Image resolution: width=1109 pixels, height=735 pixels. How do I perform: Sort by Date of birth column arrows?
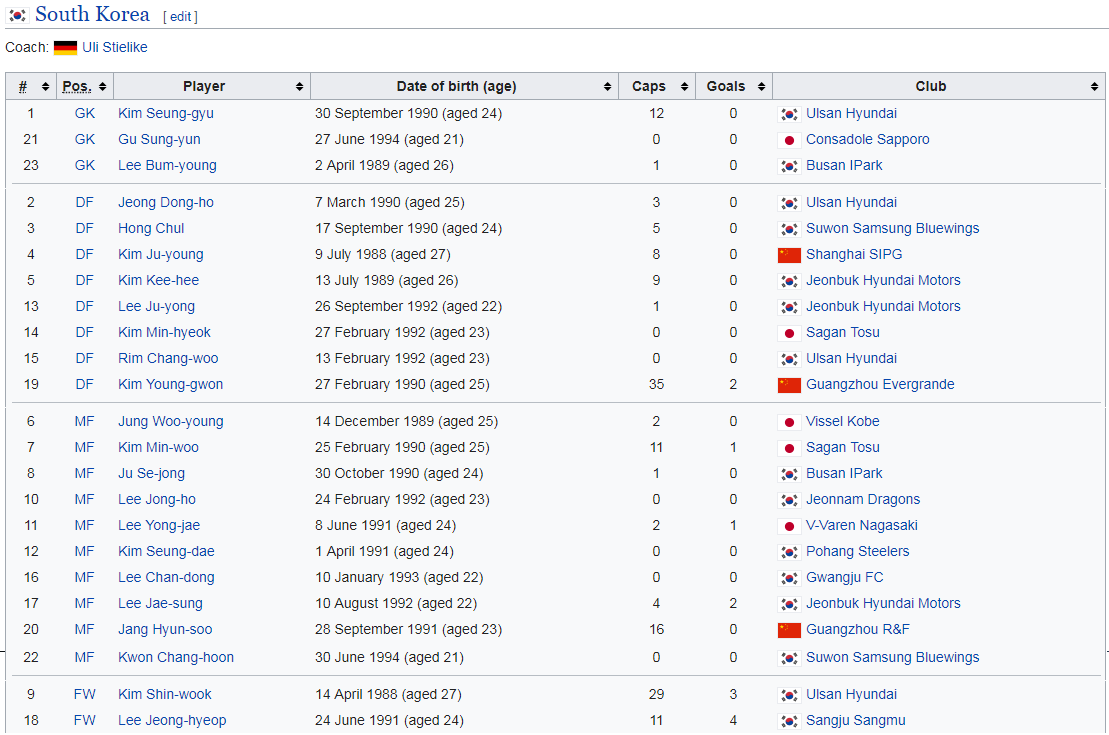pos(608,86)
